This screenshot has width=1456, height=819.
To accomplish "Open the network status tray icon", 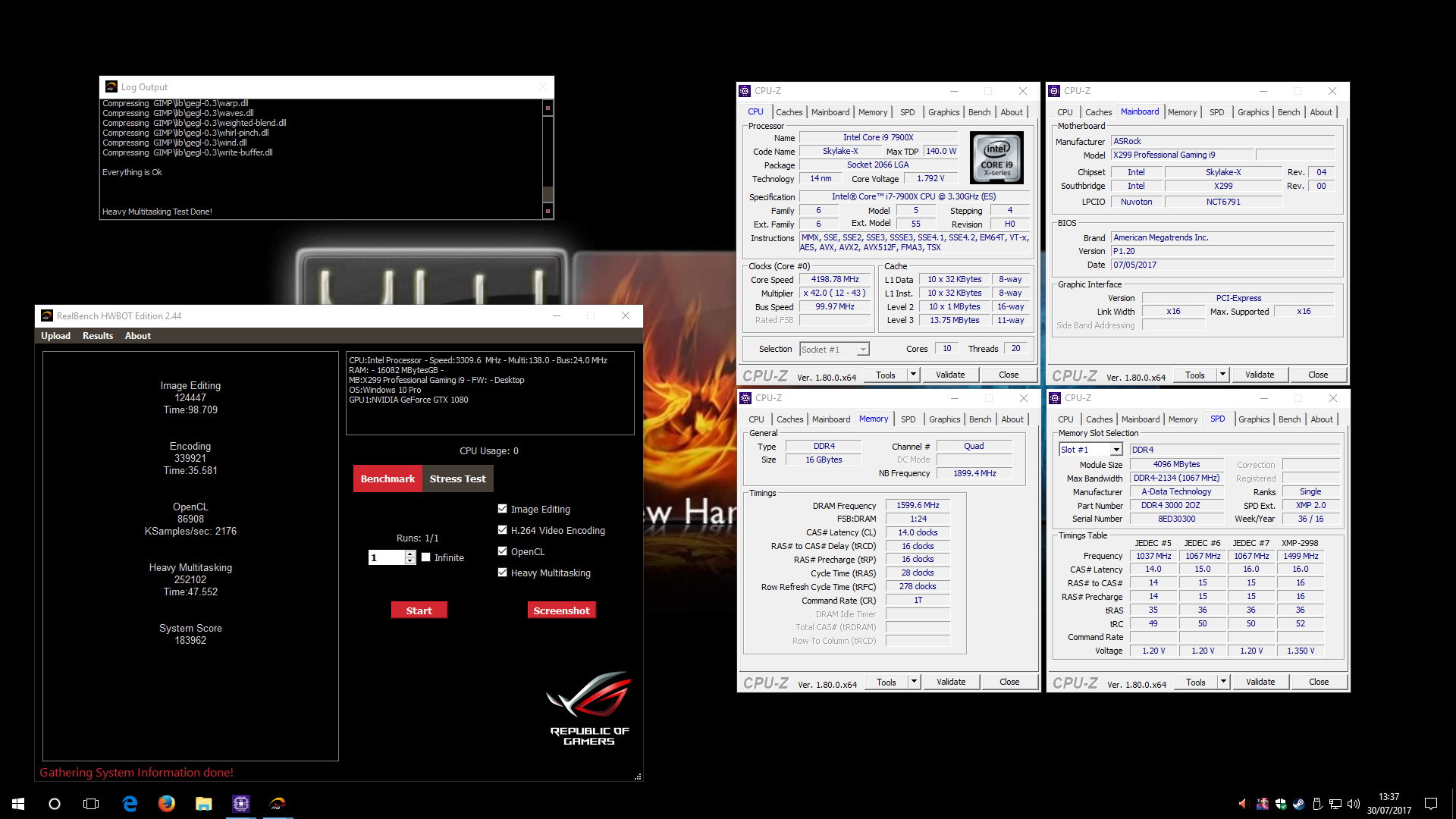I will [x=1335, y=804].
